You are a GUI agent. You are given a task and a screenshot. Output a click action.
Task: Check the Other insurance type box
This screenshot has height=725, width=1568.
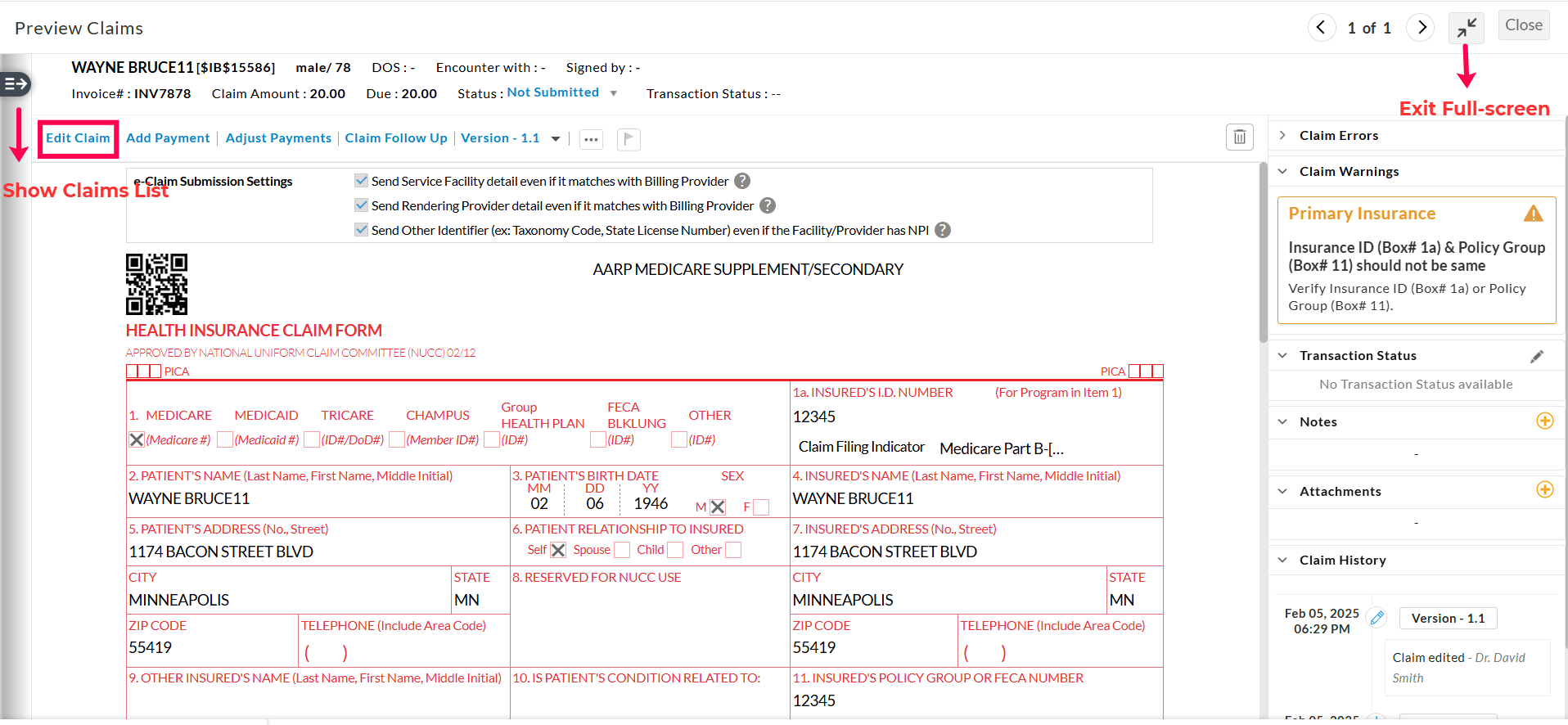[x=679, y=439]
